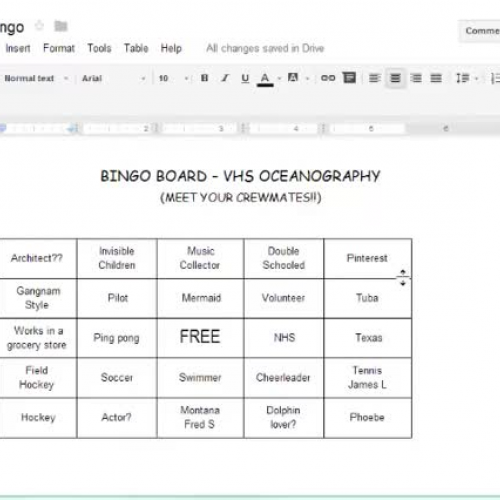Open the Format menu
Screen dimensions: 500x500
[59, 48]
